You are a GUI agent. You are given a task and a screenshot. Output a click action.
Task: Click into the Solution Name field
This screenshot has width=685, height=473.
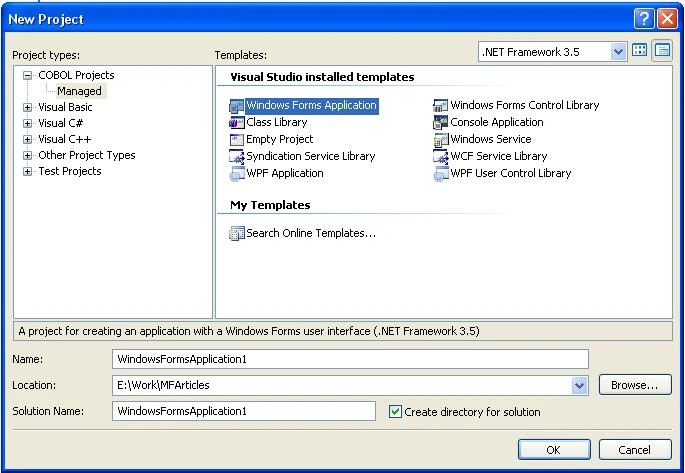coord(244,411)
